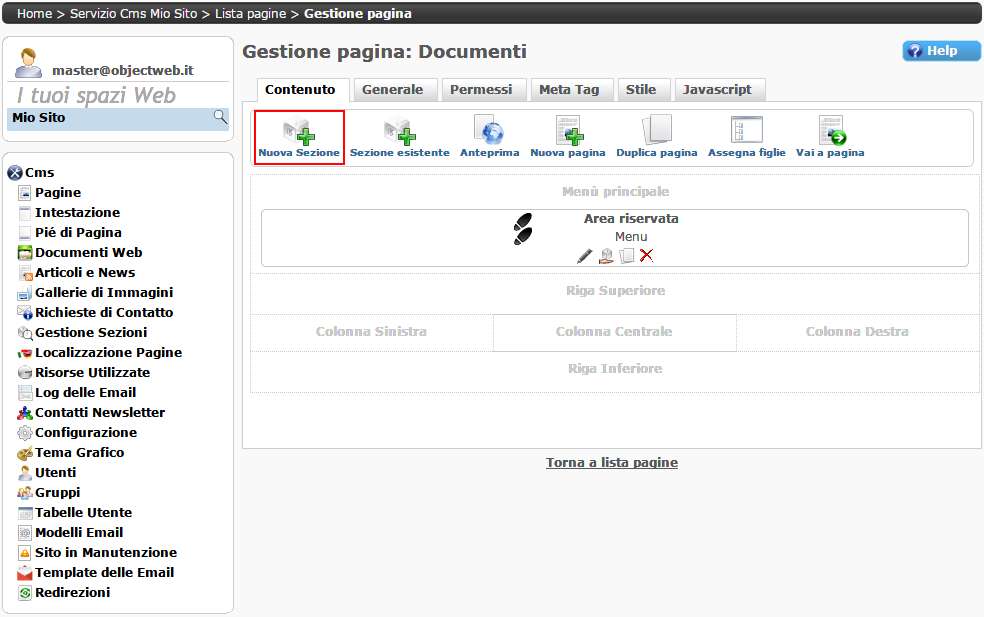Image resolution: width=984 pixels, height=617 pixels.
Task: Delete Area riservata section with red X
Action: click(x=647, y=256)
